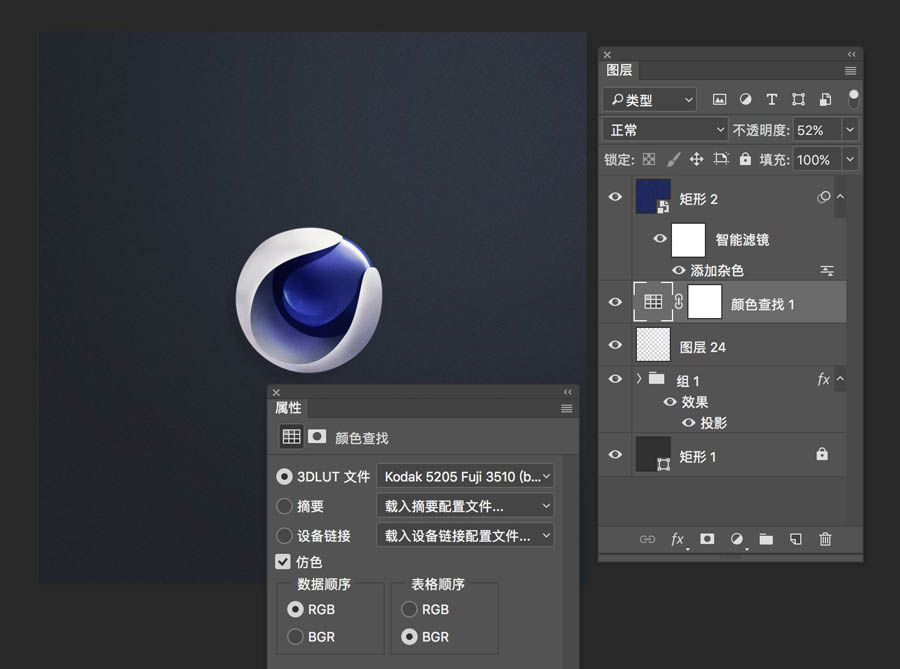
Task: Create a new group with the folder icon
Action: (766, 539)
